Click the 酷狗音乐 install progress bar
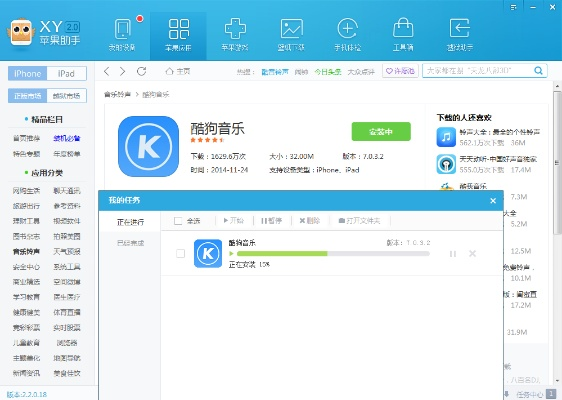 coord(333,254)
